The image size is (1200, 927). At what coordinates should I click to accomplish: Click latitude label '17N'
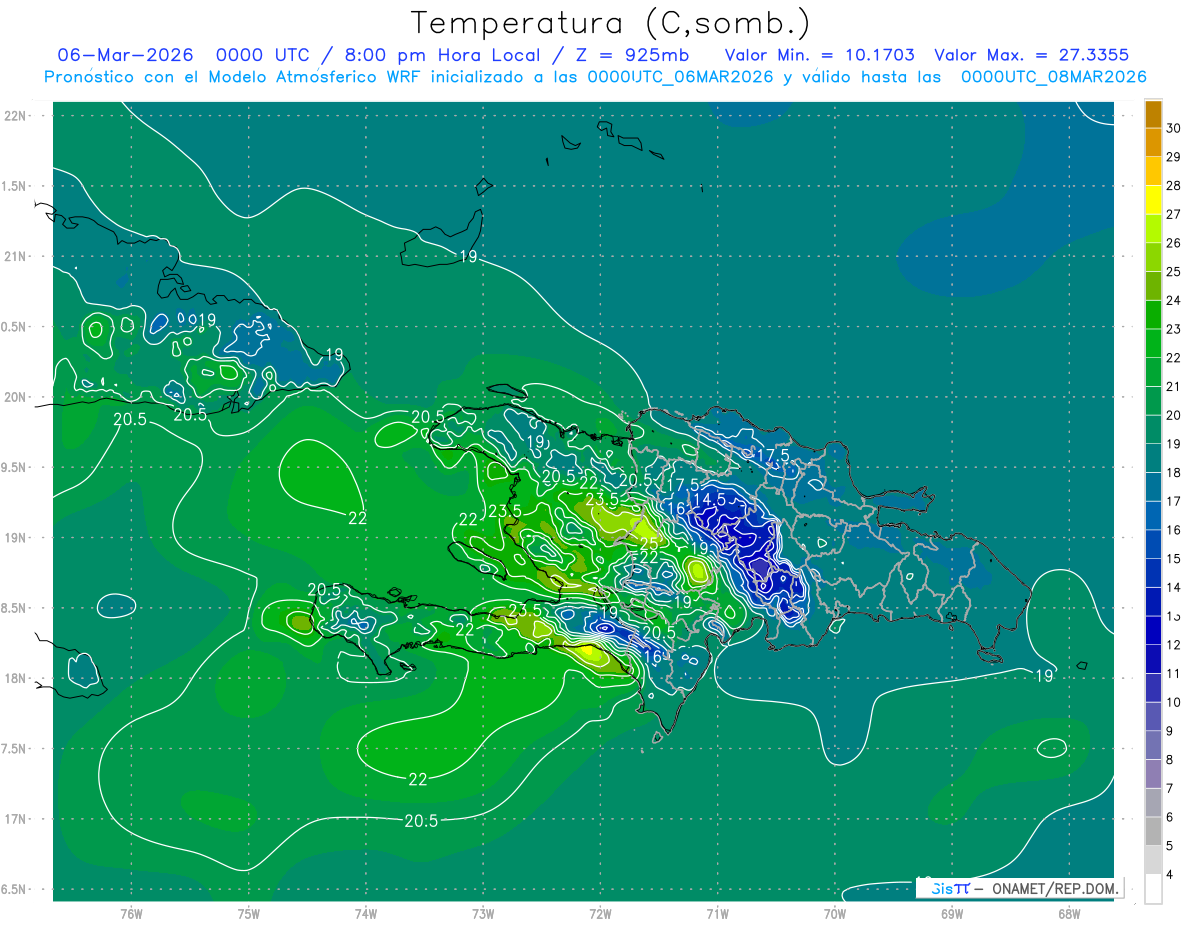15,819
